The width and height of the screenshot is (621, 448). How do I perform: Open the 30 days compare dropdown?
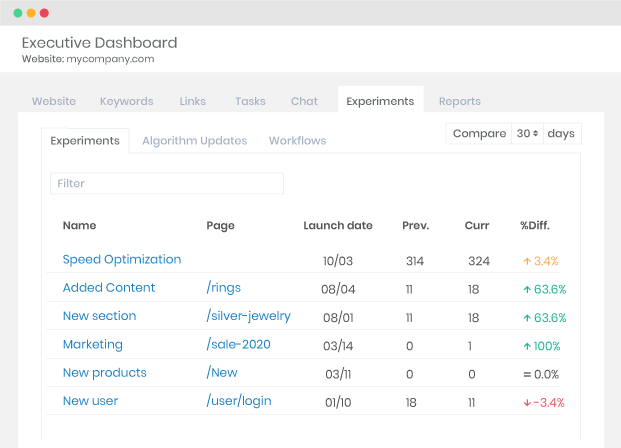pyautogui.click(x=527, y=134)
